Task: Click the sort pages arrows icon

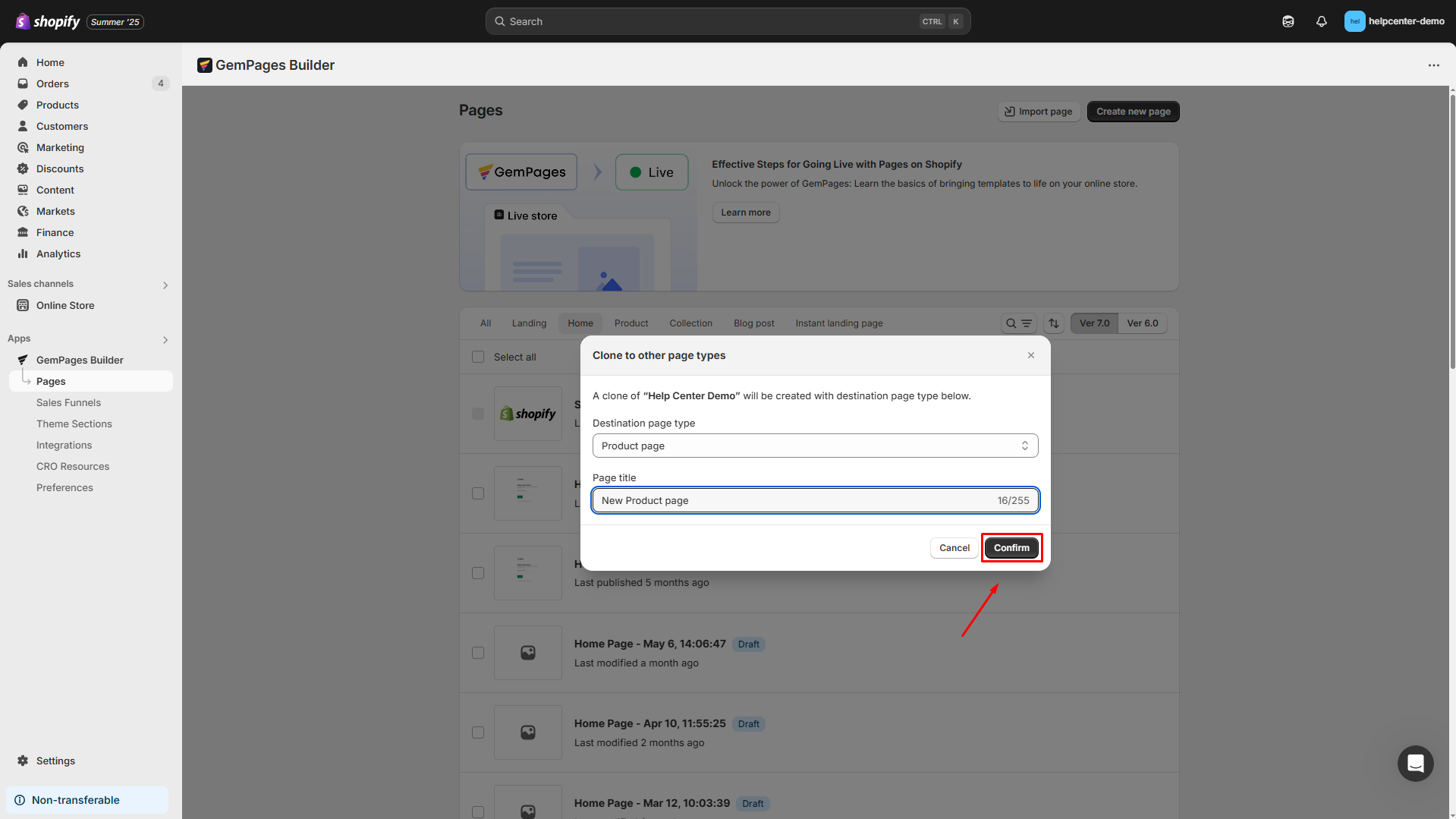Action: [1054, 323]
